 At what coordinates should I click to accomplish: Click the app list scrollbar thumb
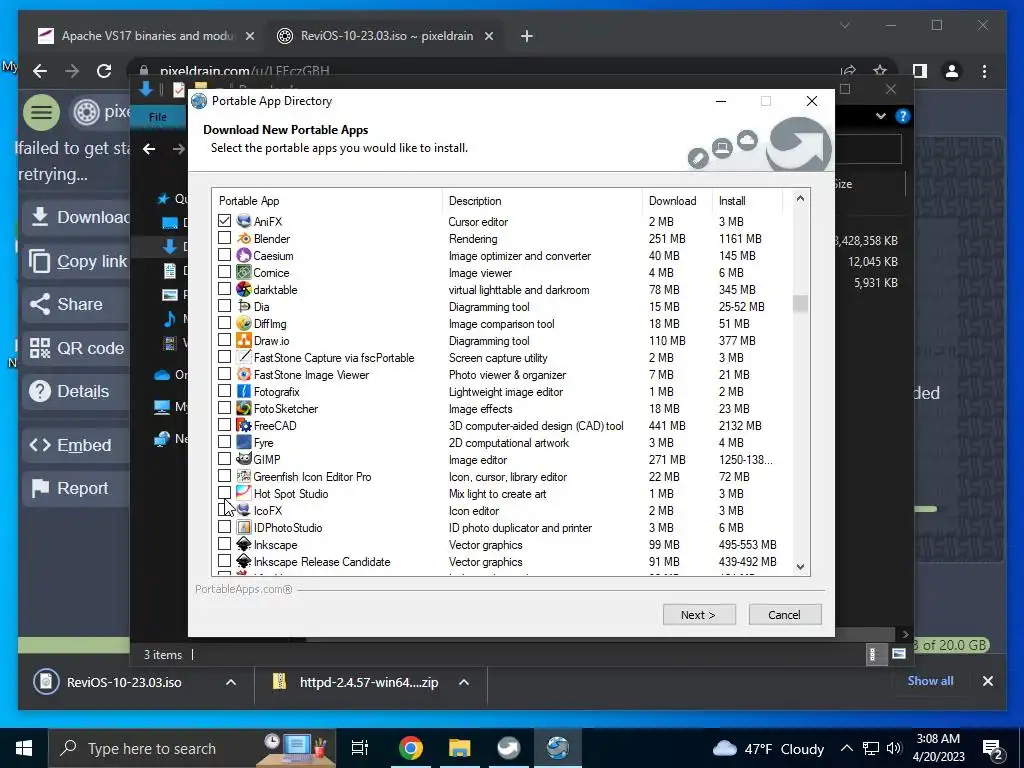click(x=800, y=304)
